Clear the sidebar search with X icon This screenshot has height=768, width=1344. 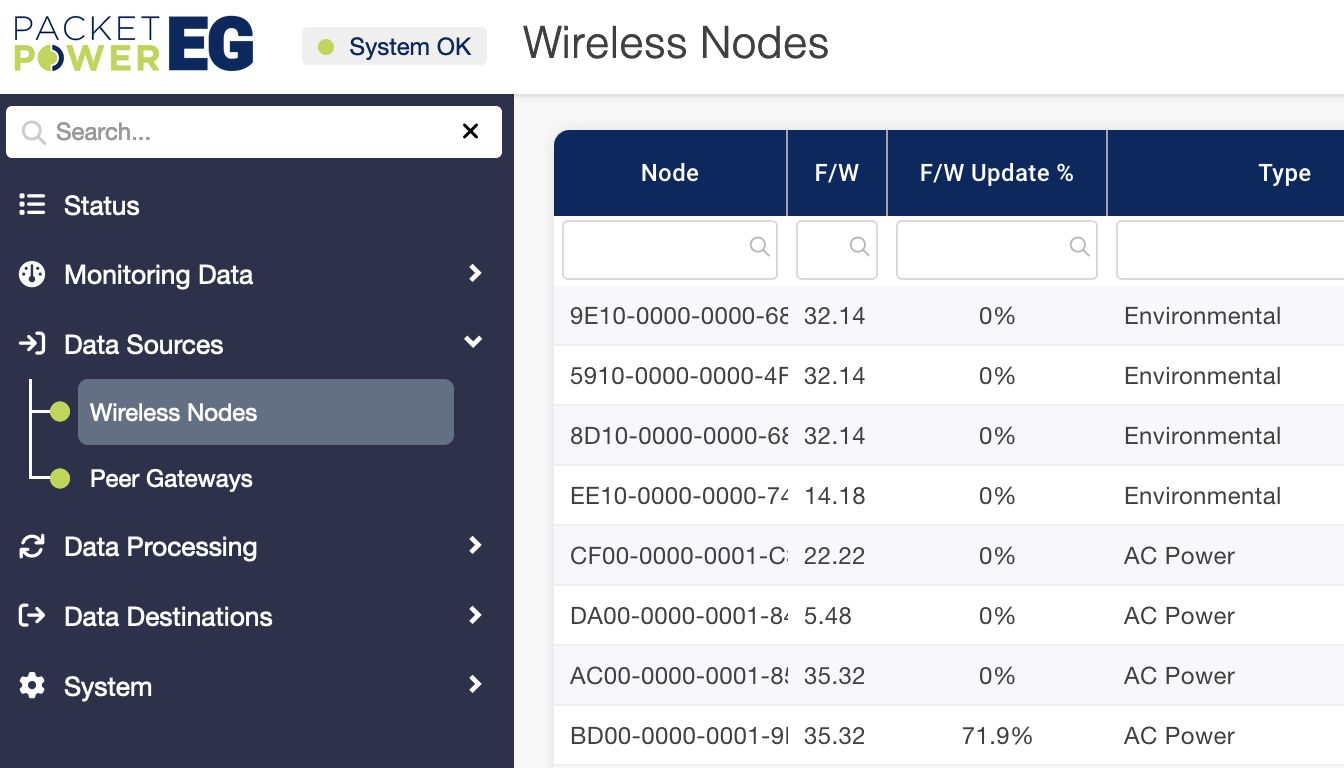tap(470, 131)
